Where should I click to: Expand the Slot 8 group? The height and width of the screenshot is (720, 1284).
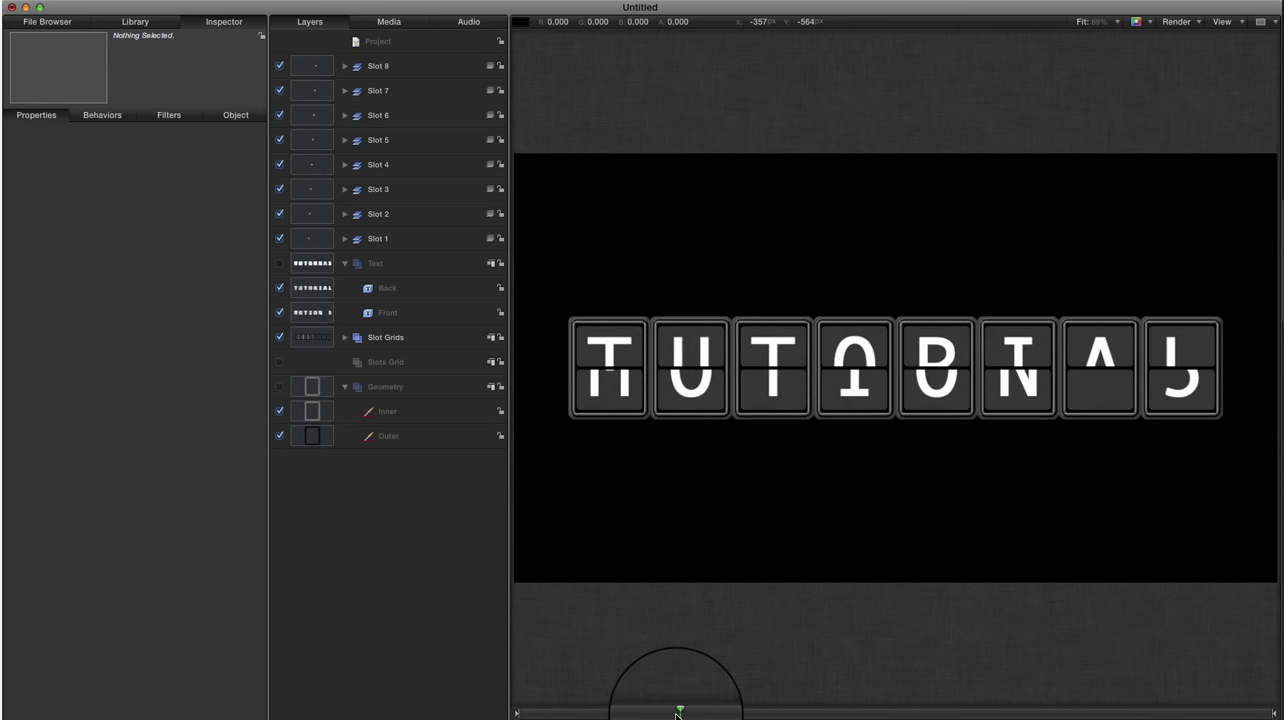click(345, 66)
